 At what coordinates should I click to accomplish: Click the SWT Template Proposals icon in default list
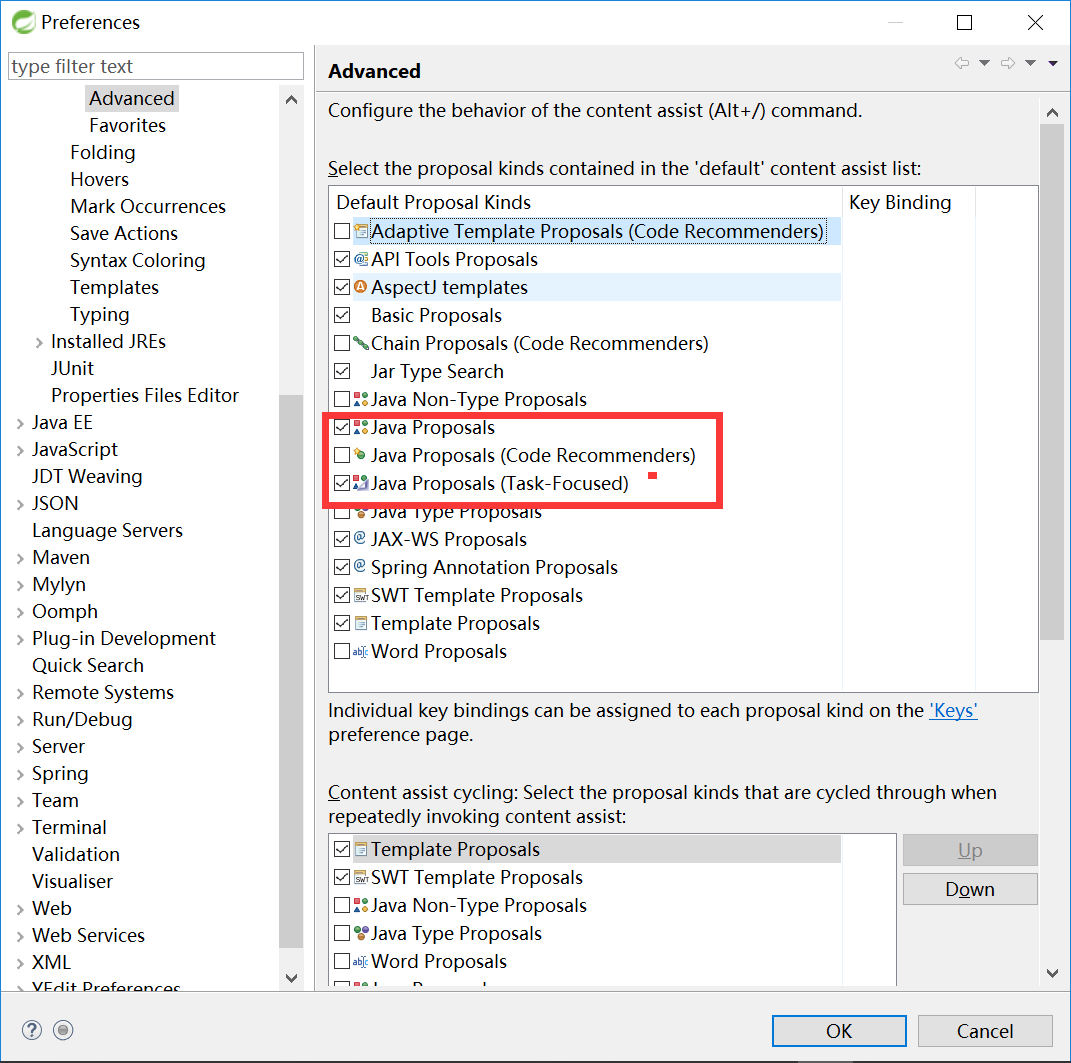[x=361, y=596]
